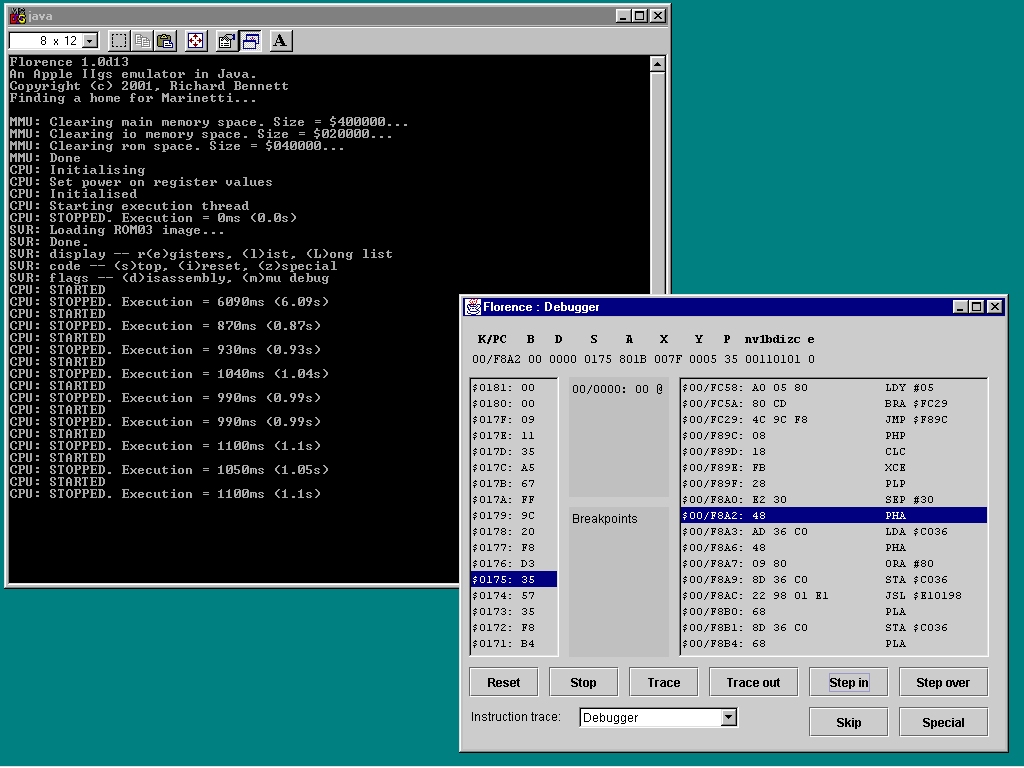Click the processor flags value 00110101

point(773,359)
